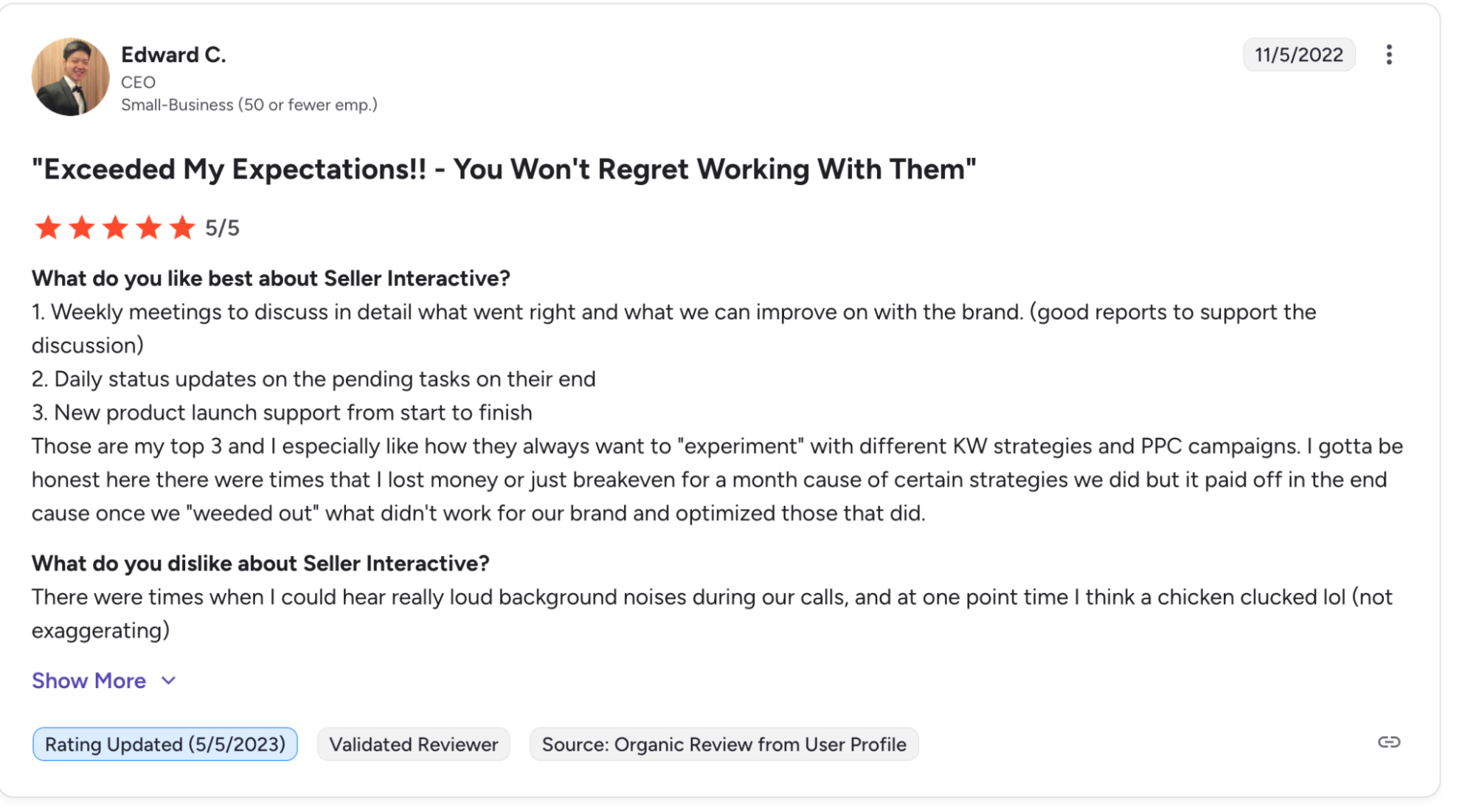Click the Validated Reviewer badge
1476x812 pixels.
point(413,744)
